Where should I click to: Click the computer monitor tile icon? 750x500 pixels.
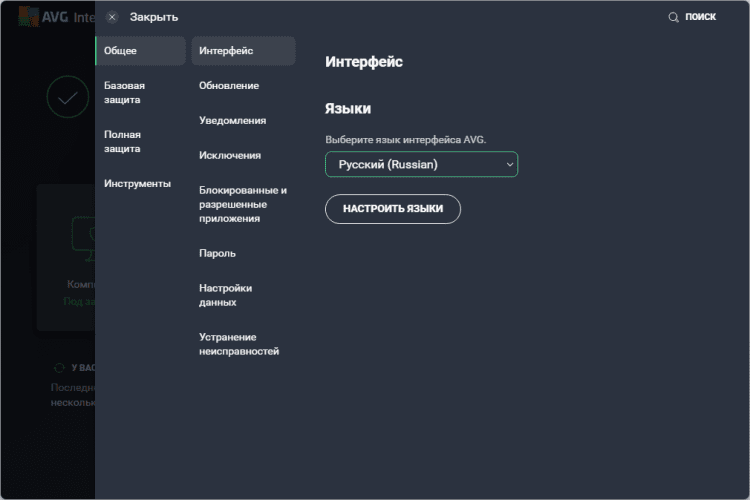[x=84, y=238]
